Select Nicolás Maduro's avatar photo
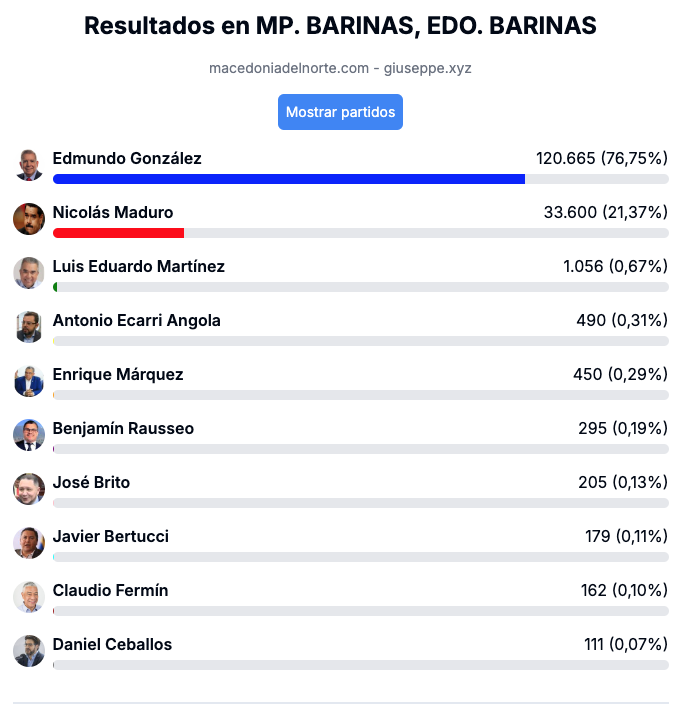 29,219
